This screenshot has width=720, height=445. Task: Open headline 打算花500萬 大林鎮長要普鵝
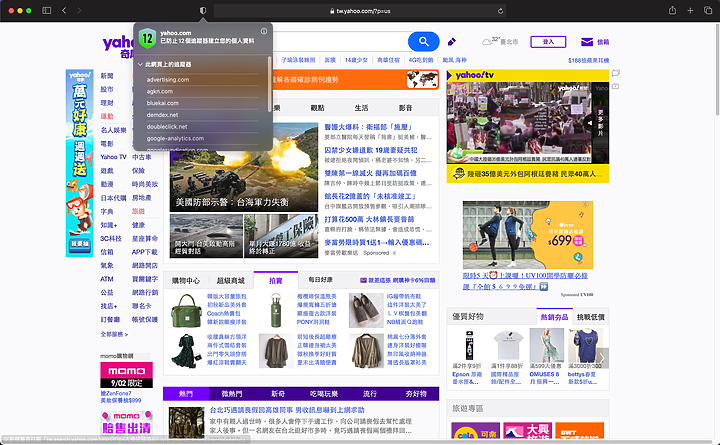(x=369, y=219)
